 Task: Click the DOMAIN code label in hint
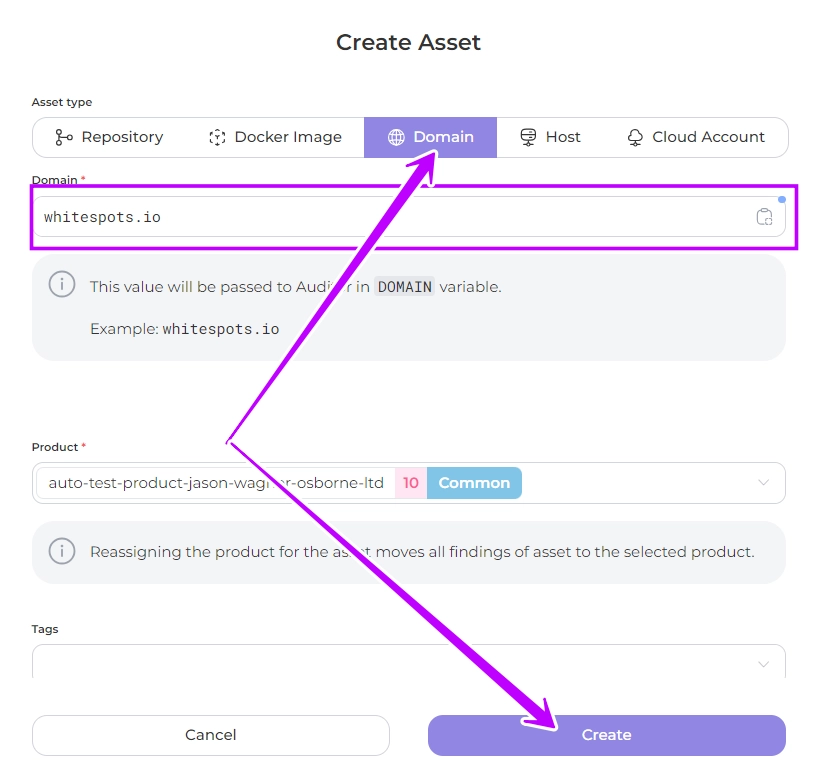click(404, 287)
